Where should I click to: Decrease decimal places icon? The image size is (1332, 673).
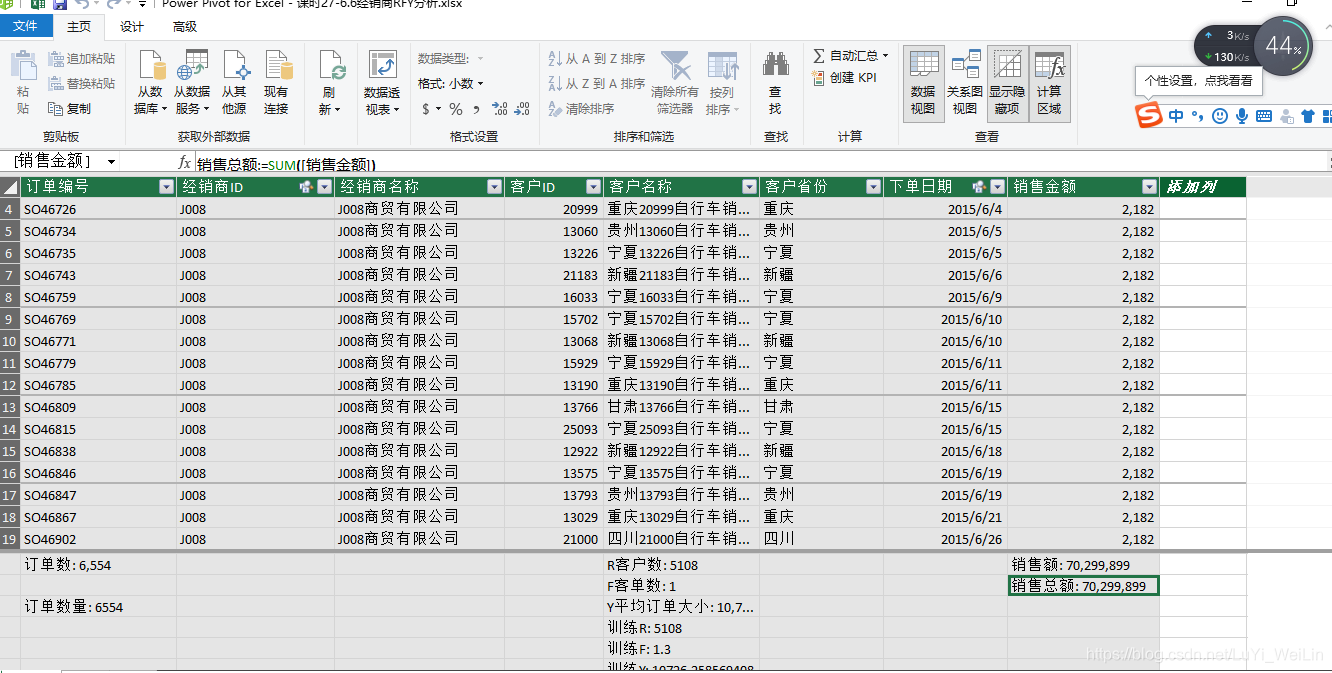pyautogui.click(x=520, y=109)
